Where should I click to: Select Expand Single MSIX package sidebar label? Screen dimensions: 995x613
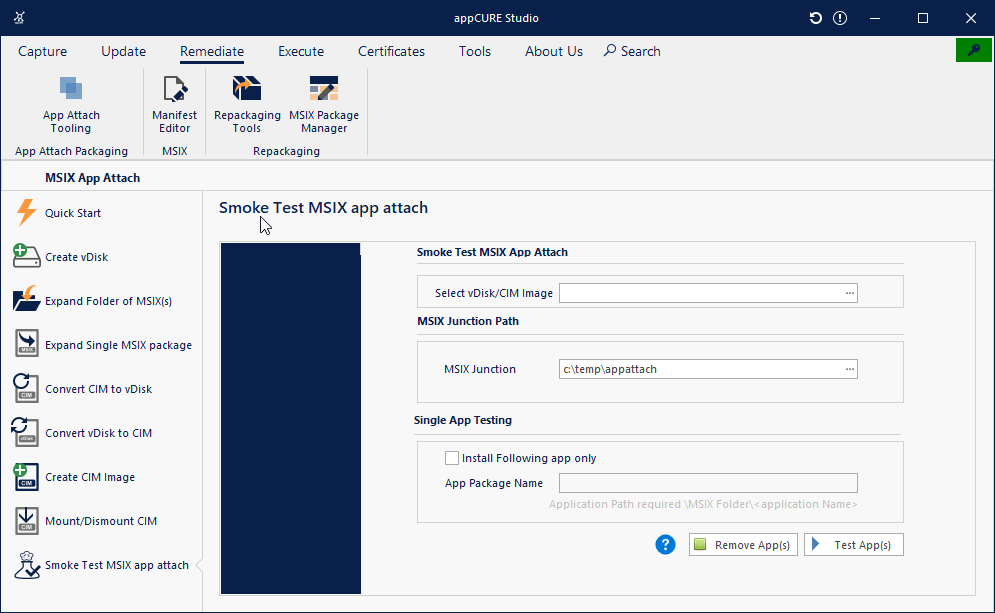tap(119, 345)
